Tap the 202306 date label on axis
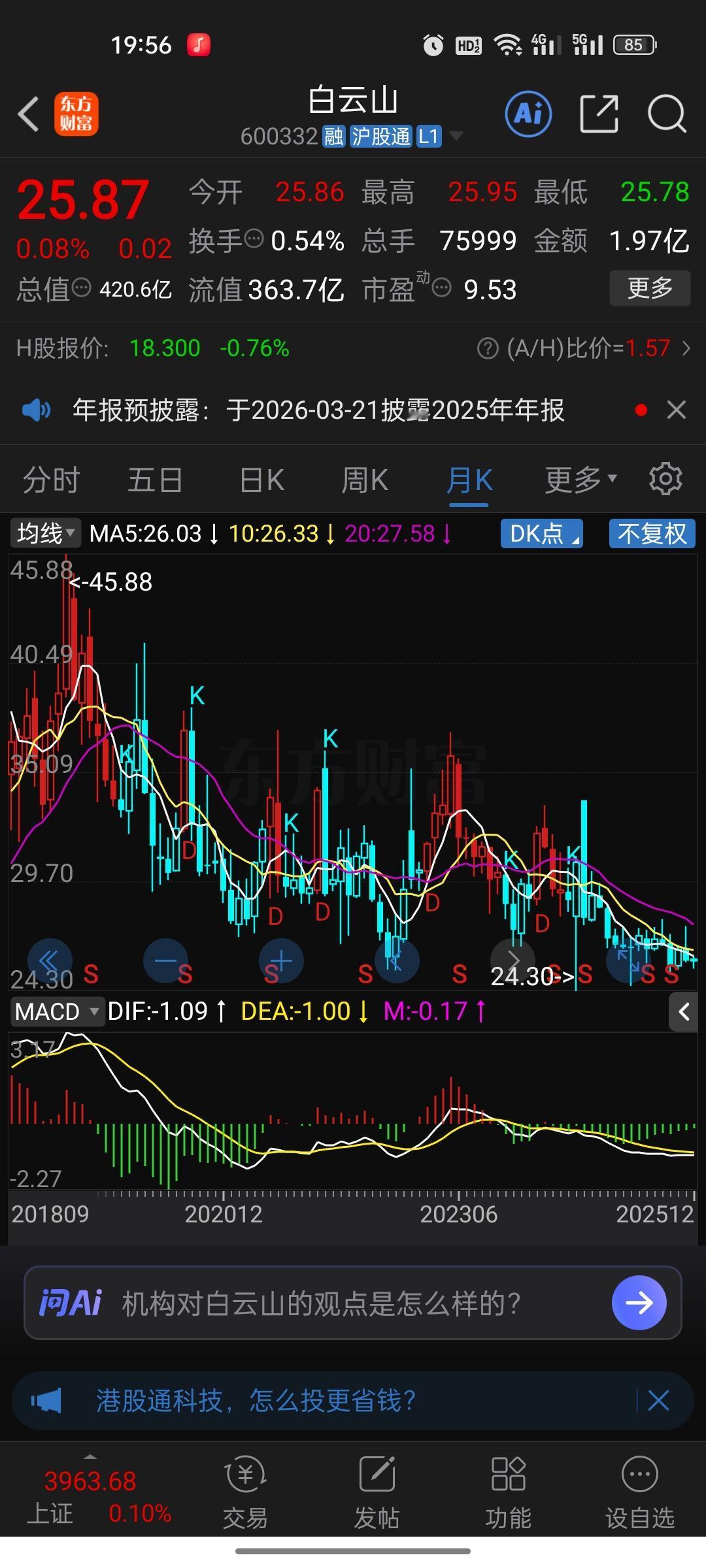Viewport: 706px width, 1568px height. 458,1214
